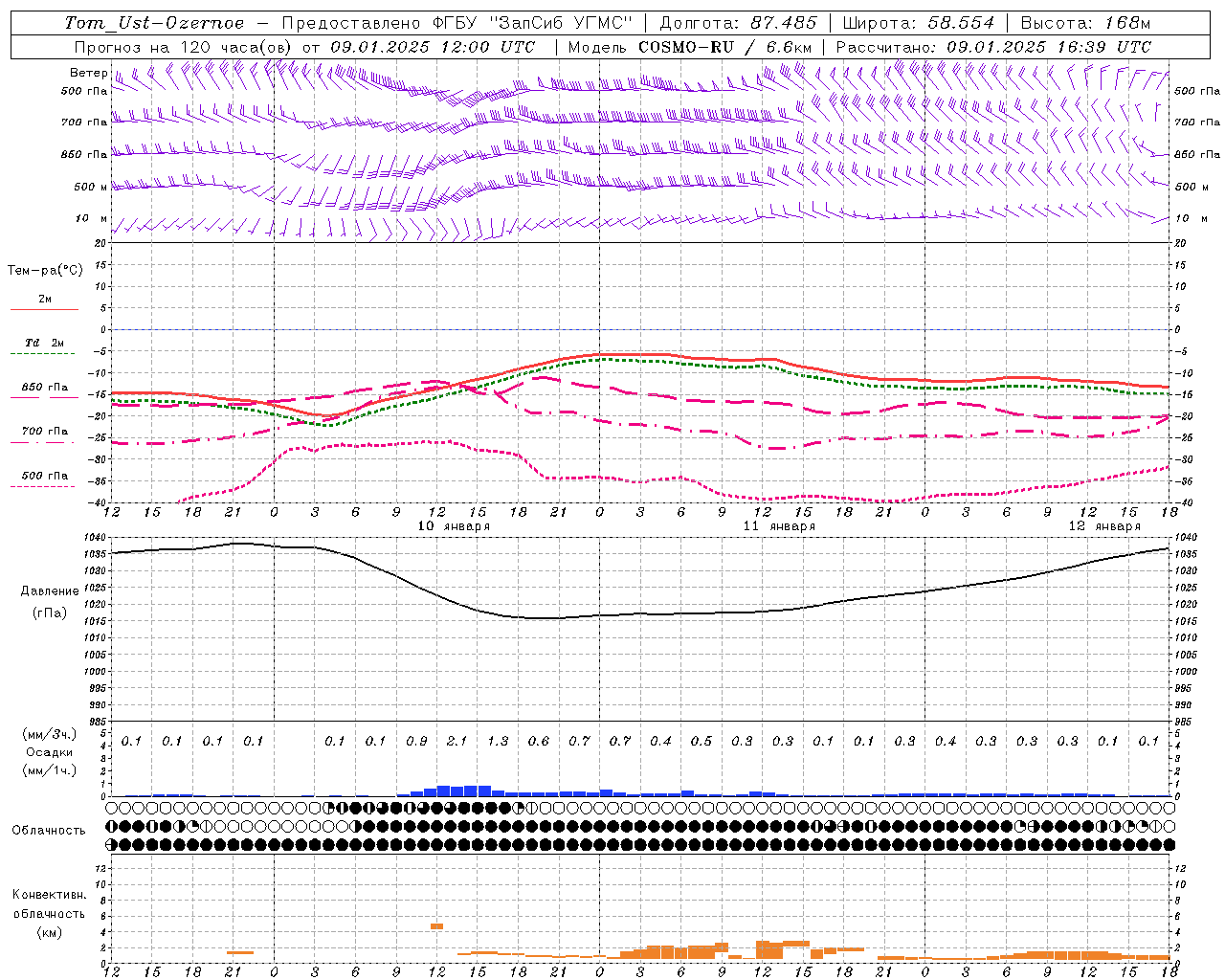The image size is (1225, 980).
Task: Click the "Высота: 168м" header value
Action: click(1085, 23)
